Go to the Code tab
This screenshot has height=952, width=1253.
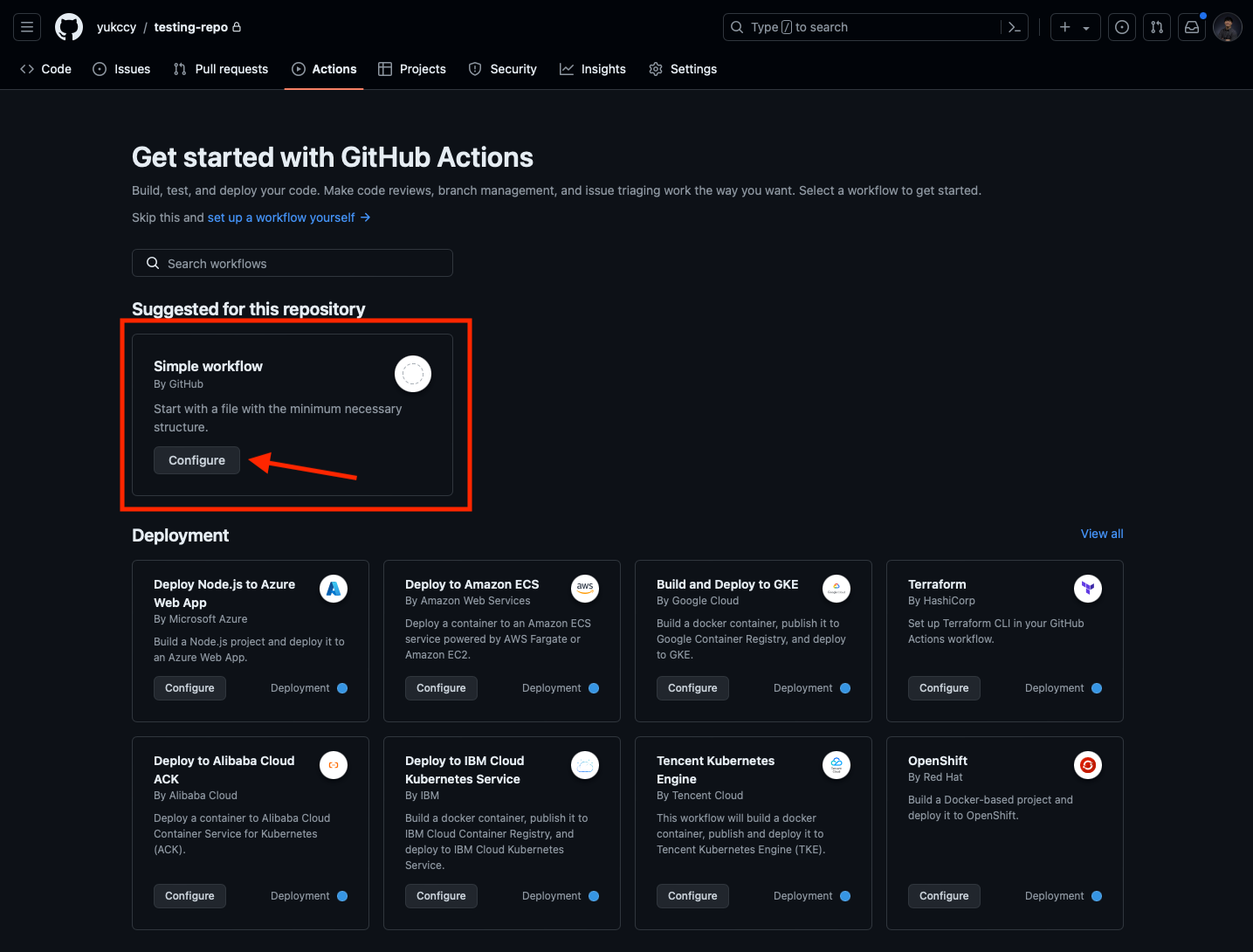pos(45,69)
